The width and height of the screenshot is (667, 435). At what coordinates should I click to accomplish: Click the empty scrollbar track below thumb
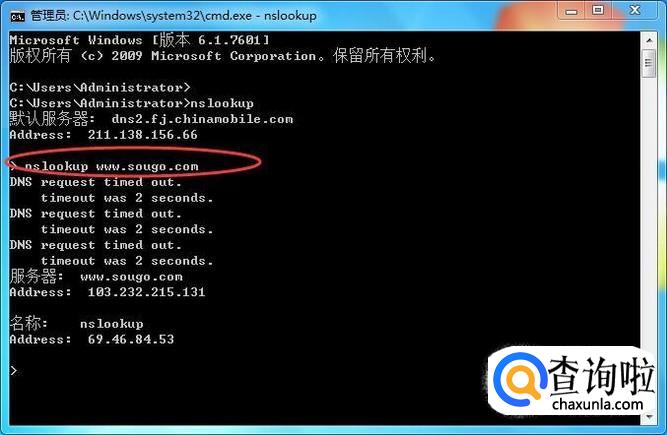tap(649, 213)
